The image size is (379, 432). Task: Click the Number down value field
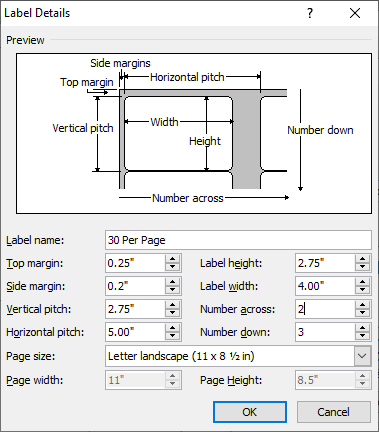[x=325, y=332]
